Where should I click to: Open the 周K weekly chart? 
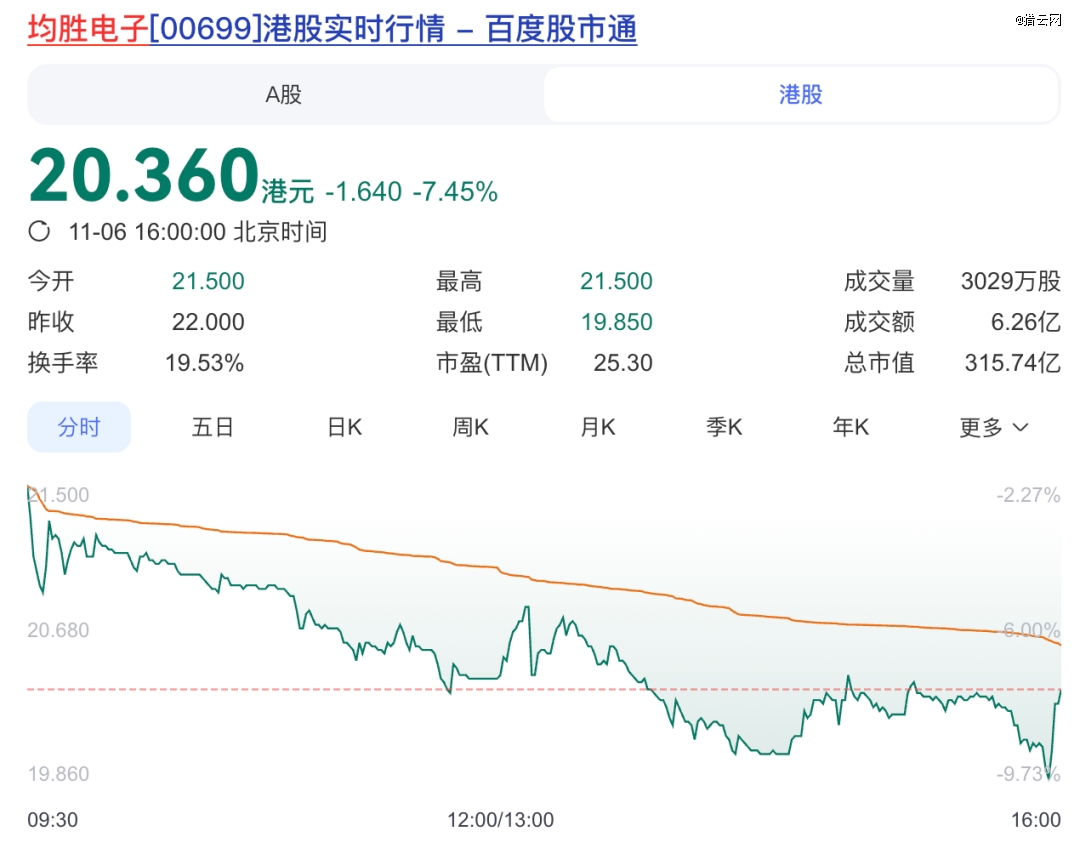tap(470, 428)
